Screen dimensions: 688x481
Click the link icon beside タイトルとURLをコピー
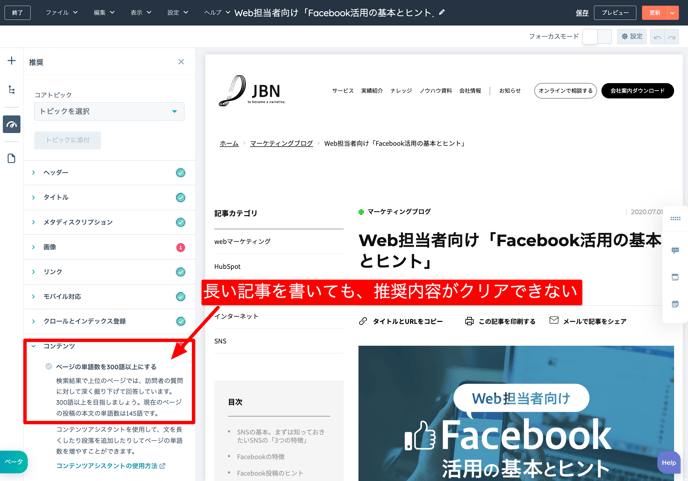[363, 321]
